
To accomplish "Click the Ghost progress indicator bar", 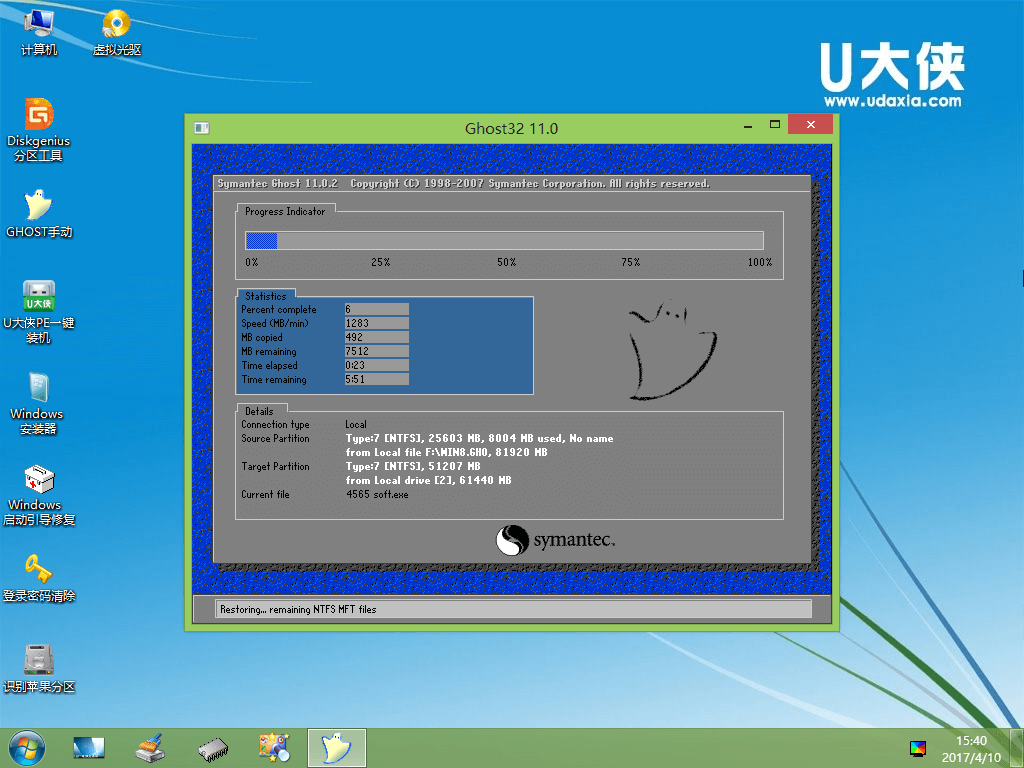I will tap(504, 240).
